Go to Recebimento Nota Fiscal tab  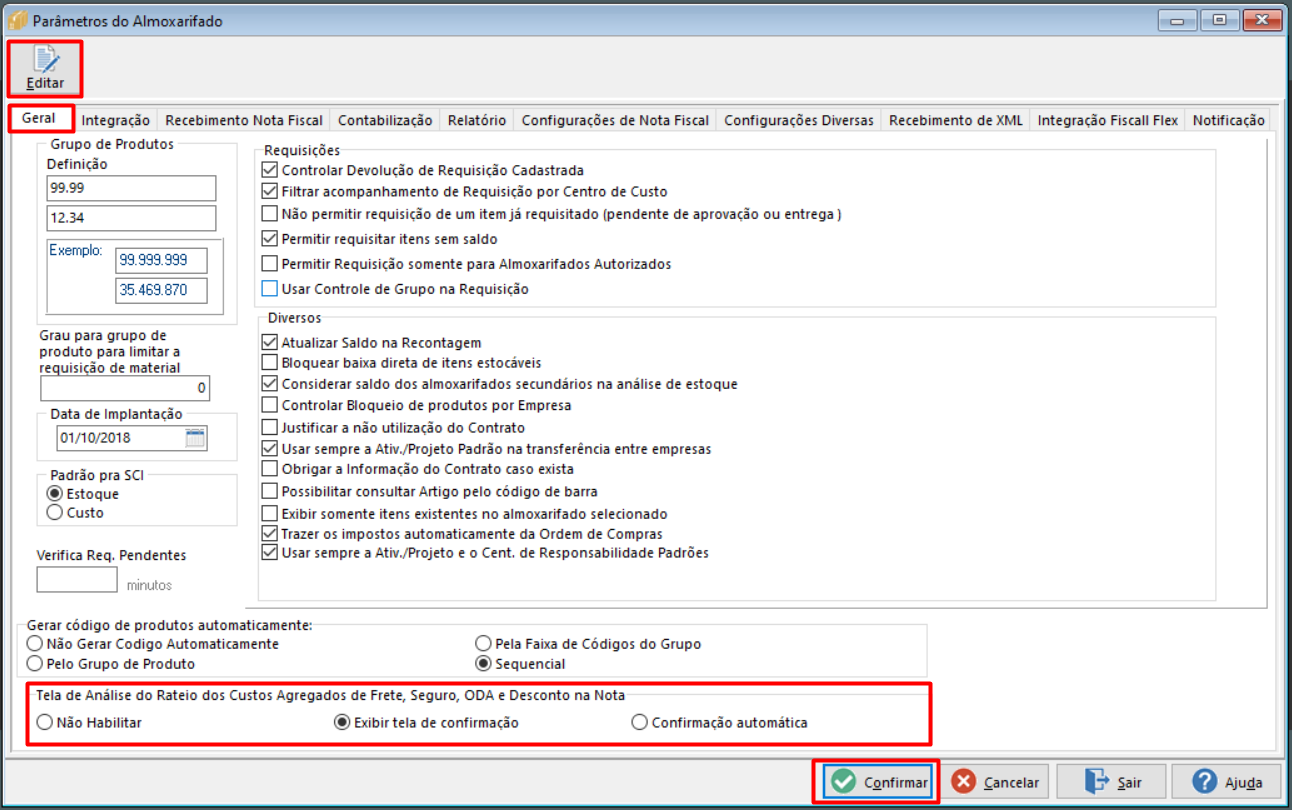pos(244,120)
